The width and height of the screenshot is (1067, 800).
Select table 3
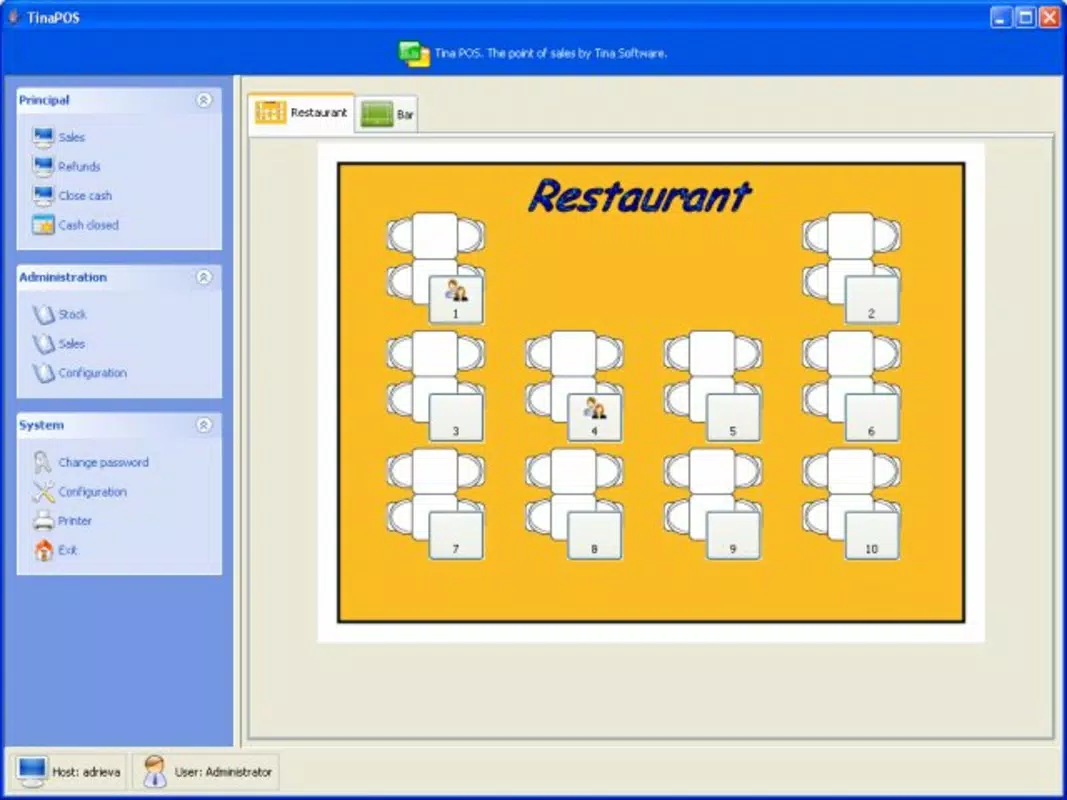456,417
